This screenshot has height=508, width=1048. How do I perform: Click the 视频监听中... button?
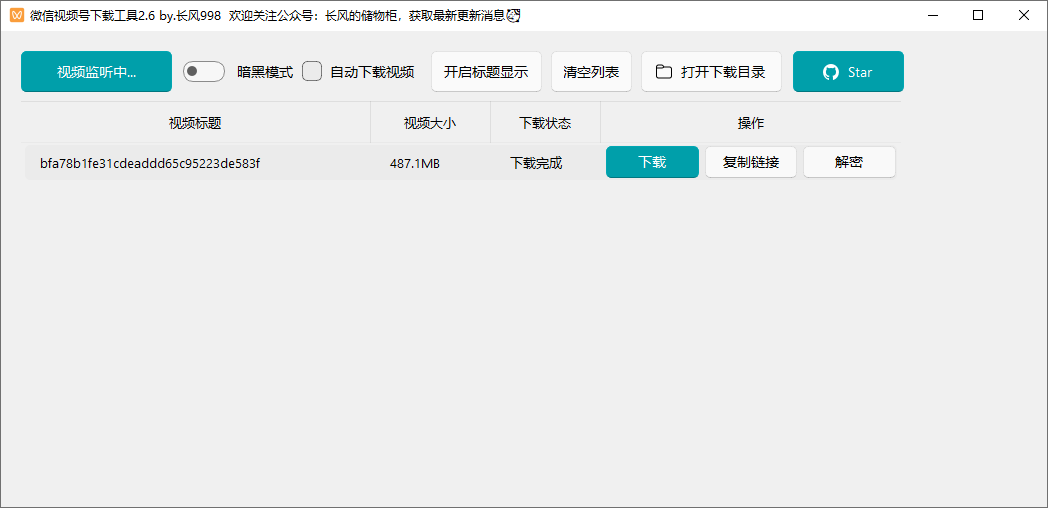[96, 72]
